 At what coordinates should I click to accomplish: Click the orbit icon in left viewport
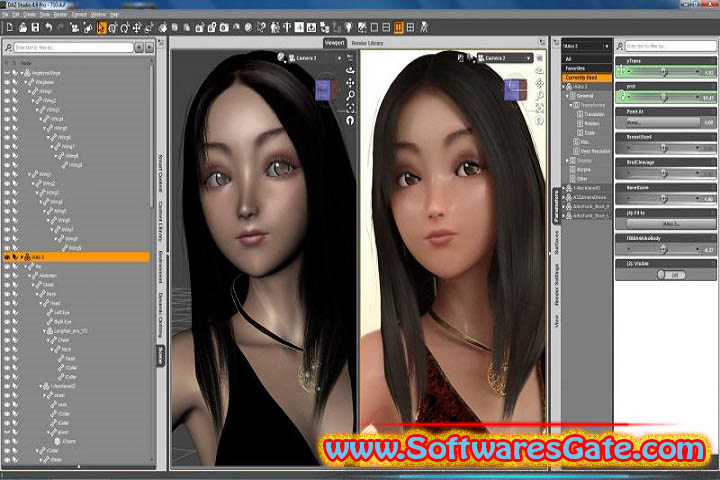pos(350,70)
